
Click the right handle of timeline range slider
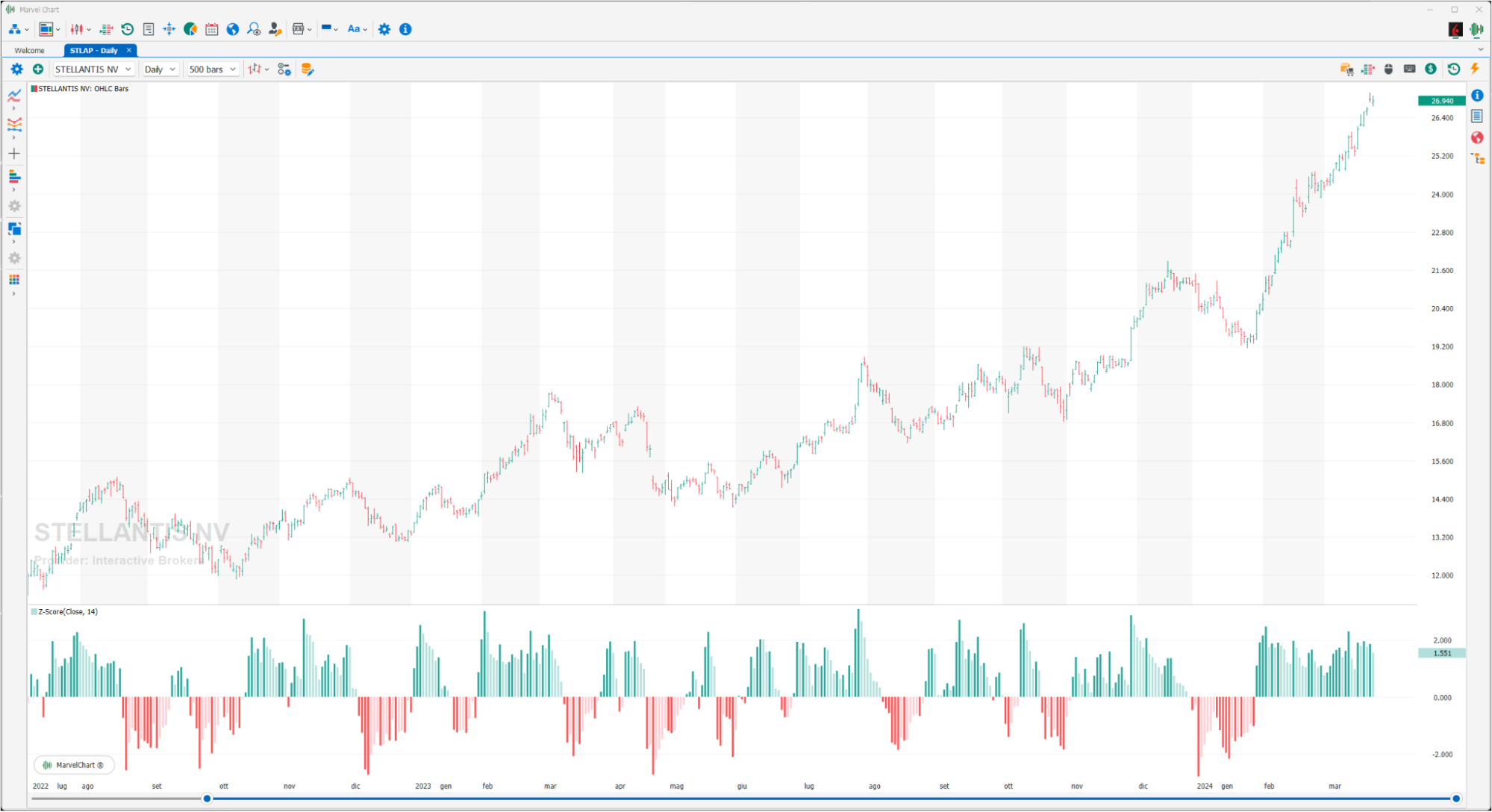1455,799
